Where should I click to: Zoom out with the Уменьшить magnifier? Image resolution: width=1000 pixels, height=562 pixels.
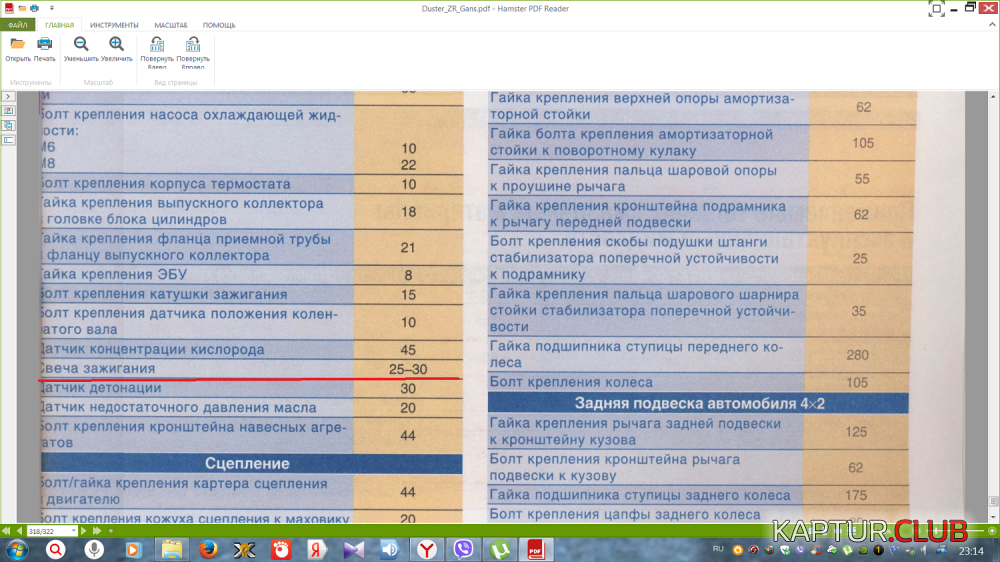pyautogui.click(x=81, y=44)
